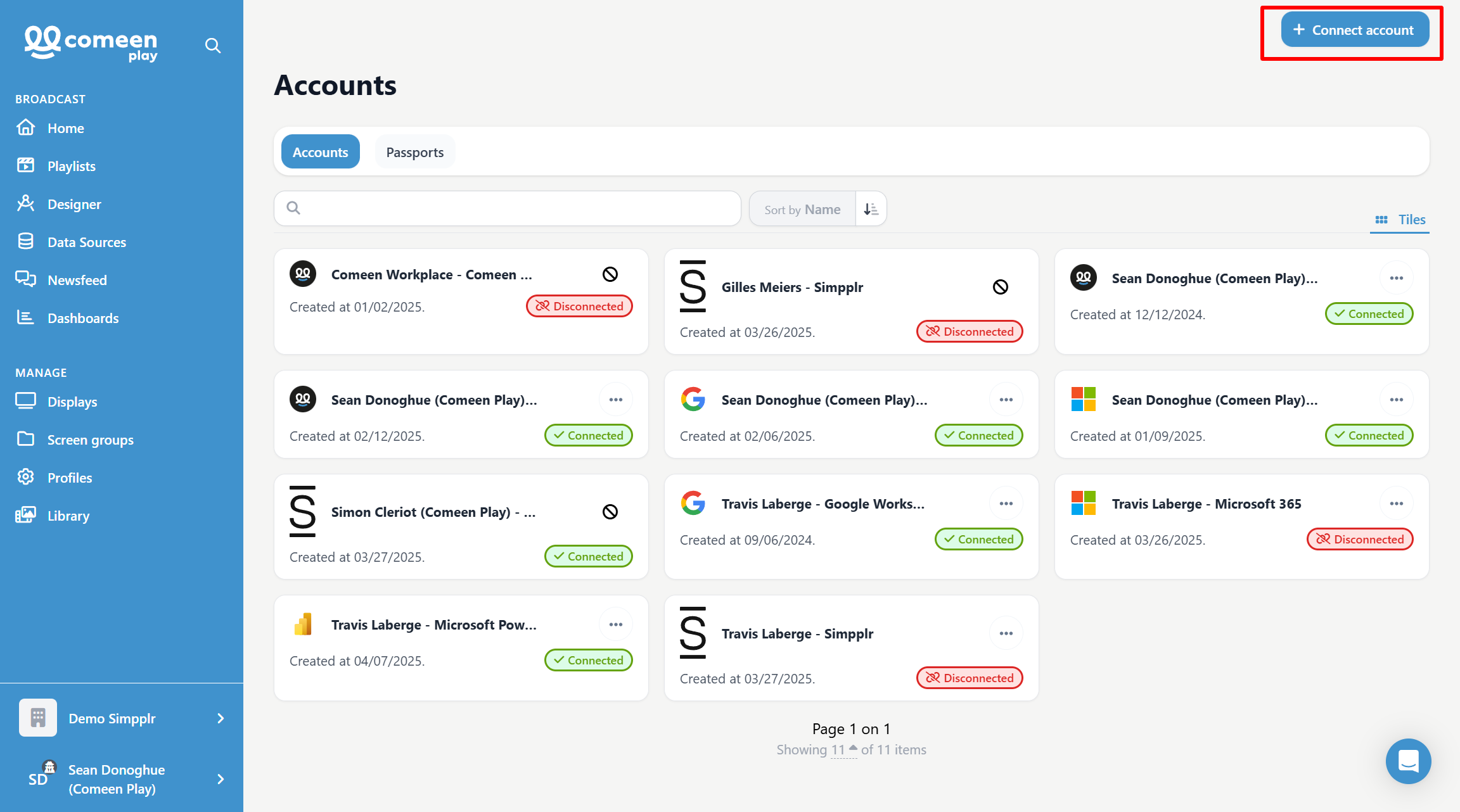Click the Screen groups folder icon

coord(26,439)
